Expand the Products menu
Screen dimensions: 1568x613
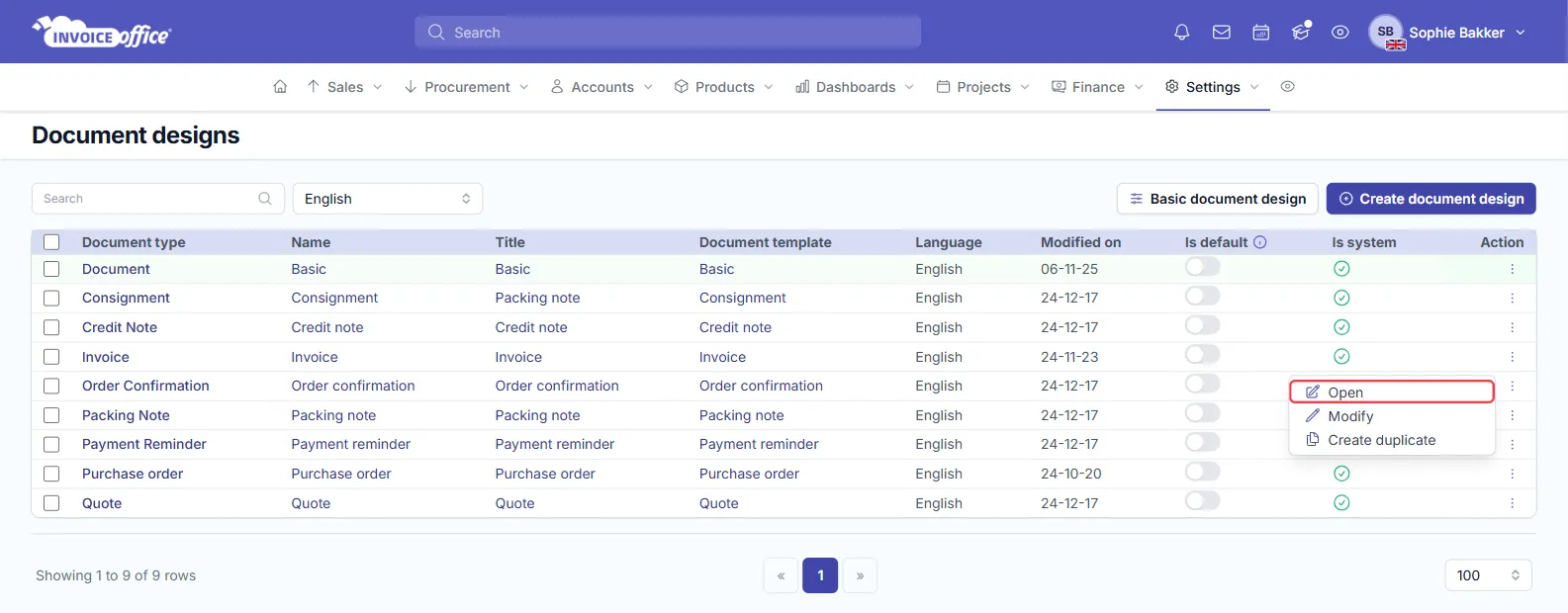click(724, 87)
